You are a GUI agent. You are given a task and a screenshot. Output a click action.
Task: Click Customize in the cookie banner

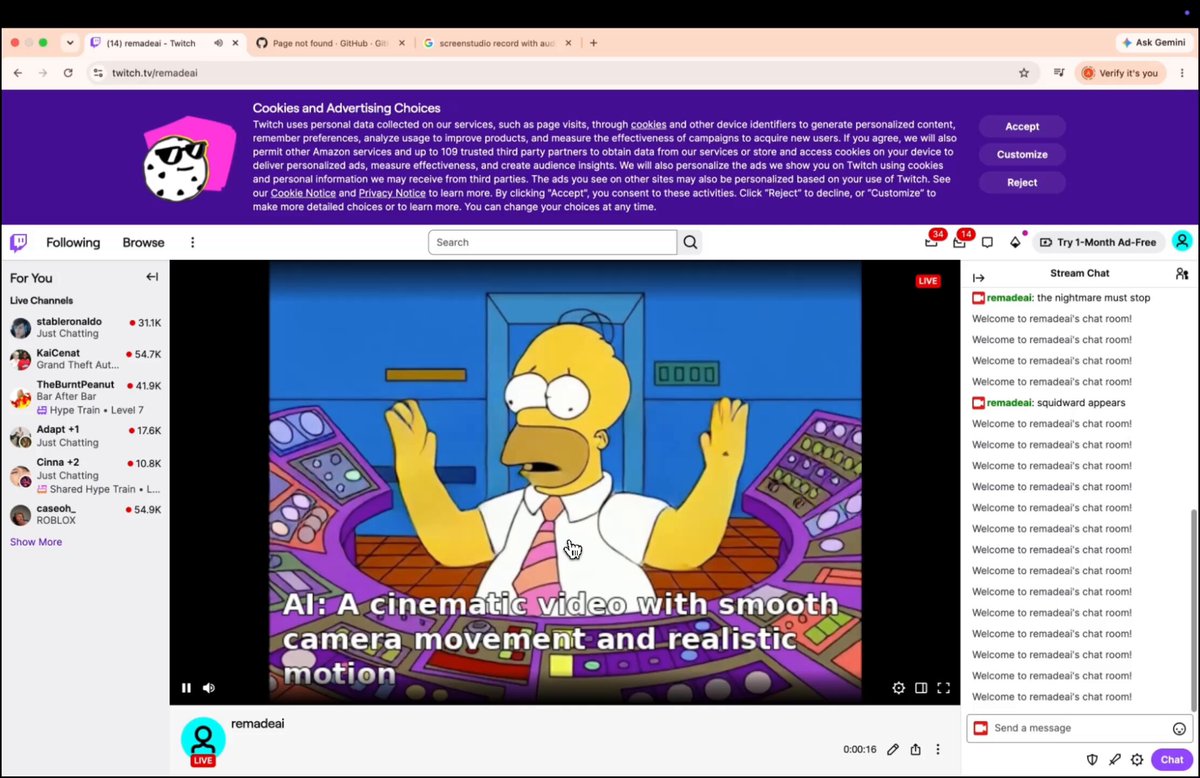click(1022, 155)
